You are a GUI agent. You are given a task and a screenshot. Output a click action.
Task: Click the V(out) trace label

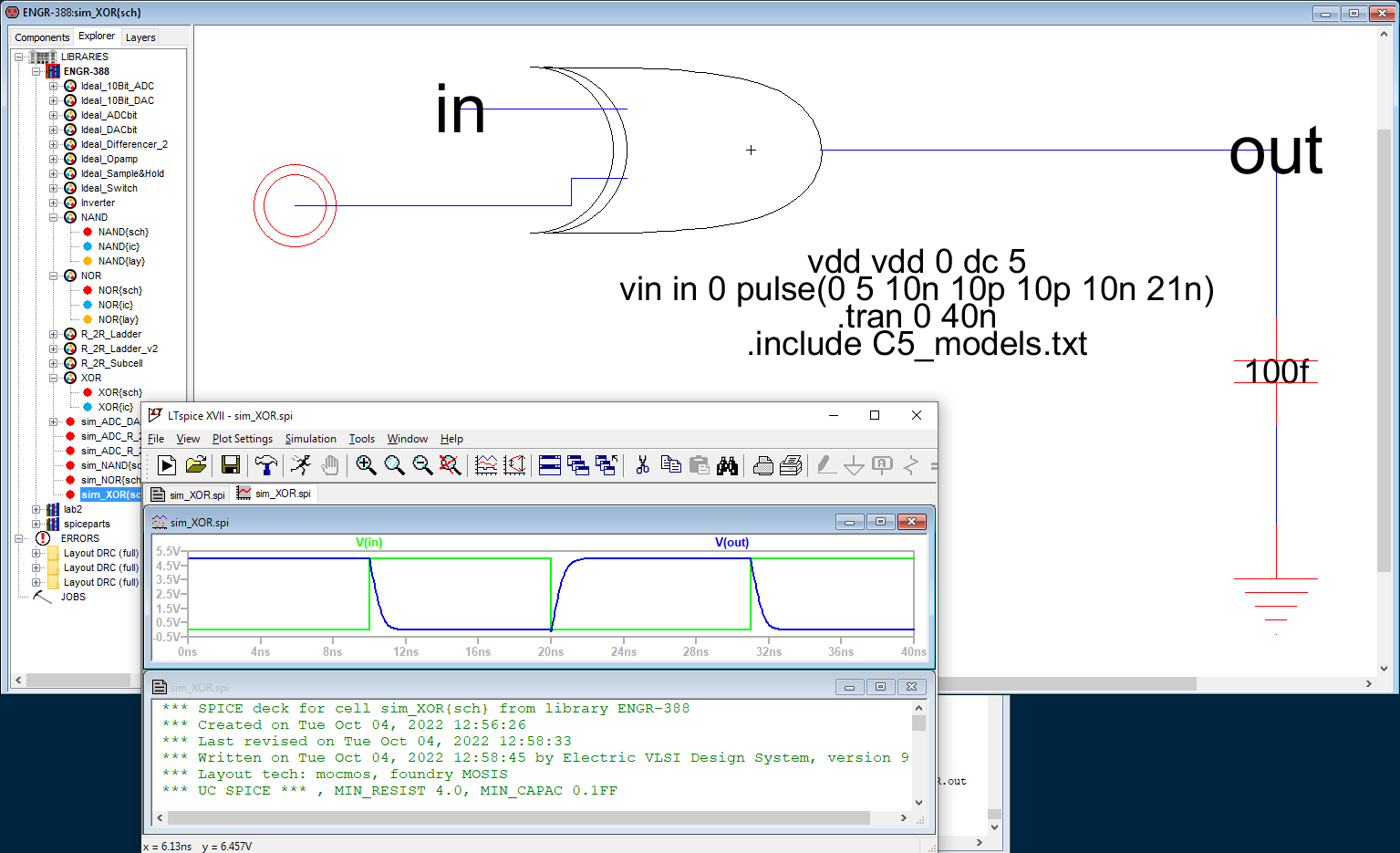(x=731, y=542)
